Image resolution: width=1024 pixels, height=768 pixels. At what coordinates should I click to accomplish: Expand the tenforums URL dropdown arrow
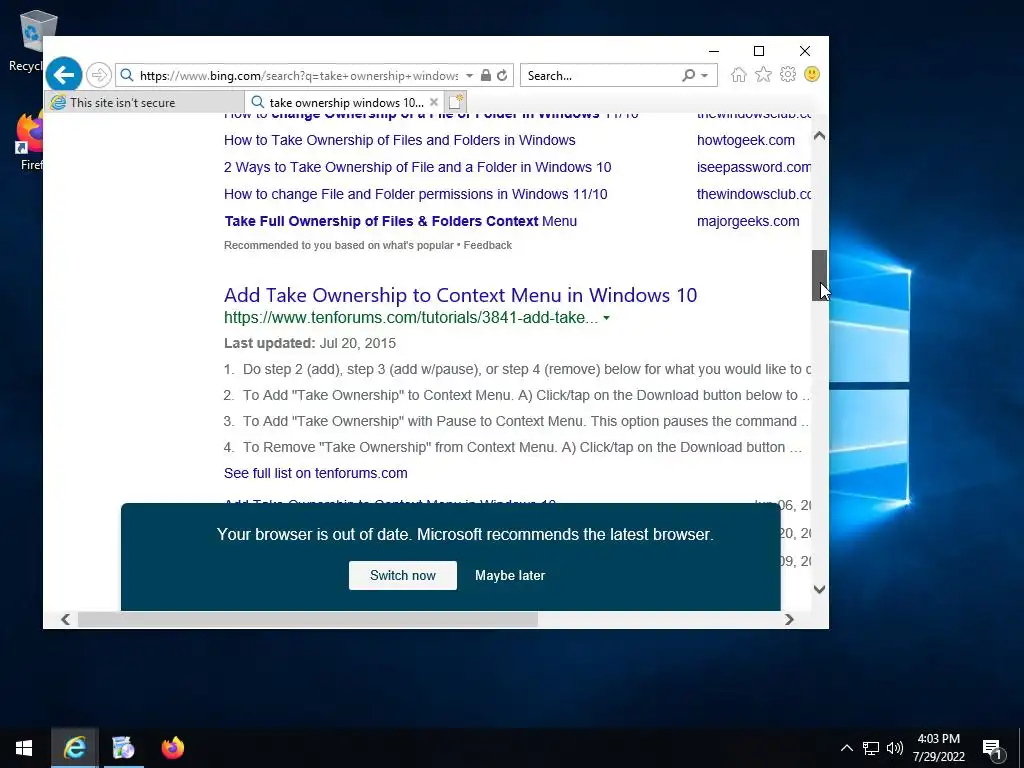(607, 318)
